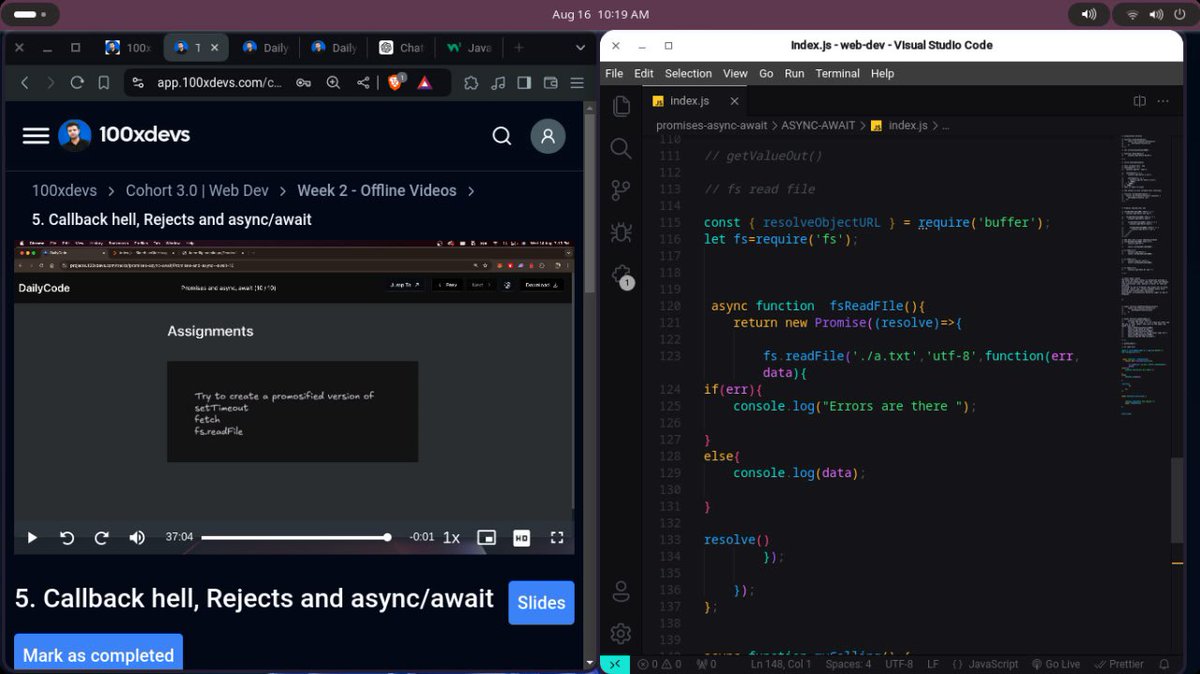Open VS Code Explorer view
This screenshot has height=674, width=1200.
[621, 106]
